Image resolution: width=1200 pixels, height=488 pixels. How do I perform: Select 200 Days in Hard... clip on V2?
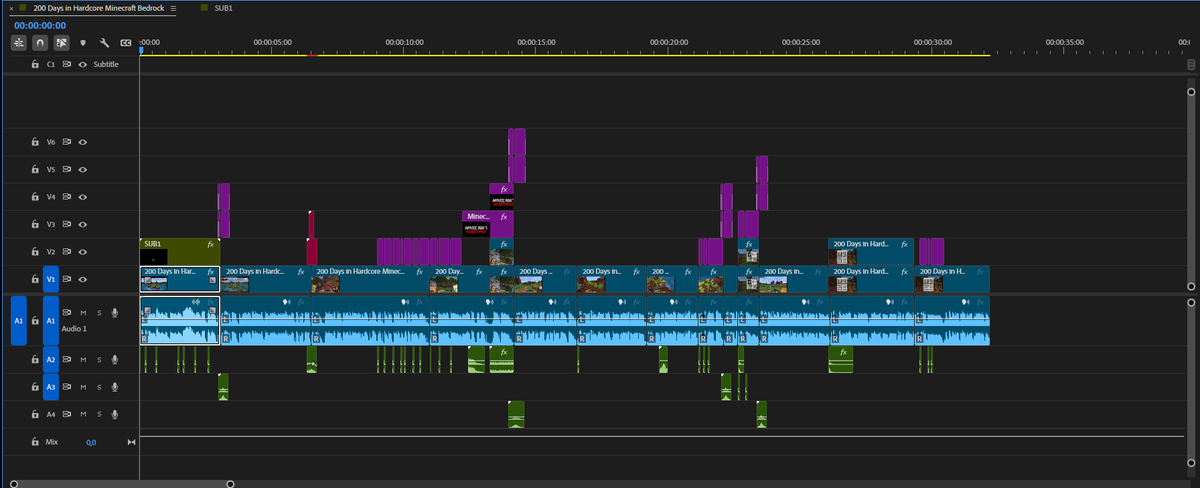(x=870, y=251)
